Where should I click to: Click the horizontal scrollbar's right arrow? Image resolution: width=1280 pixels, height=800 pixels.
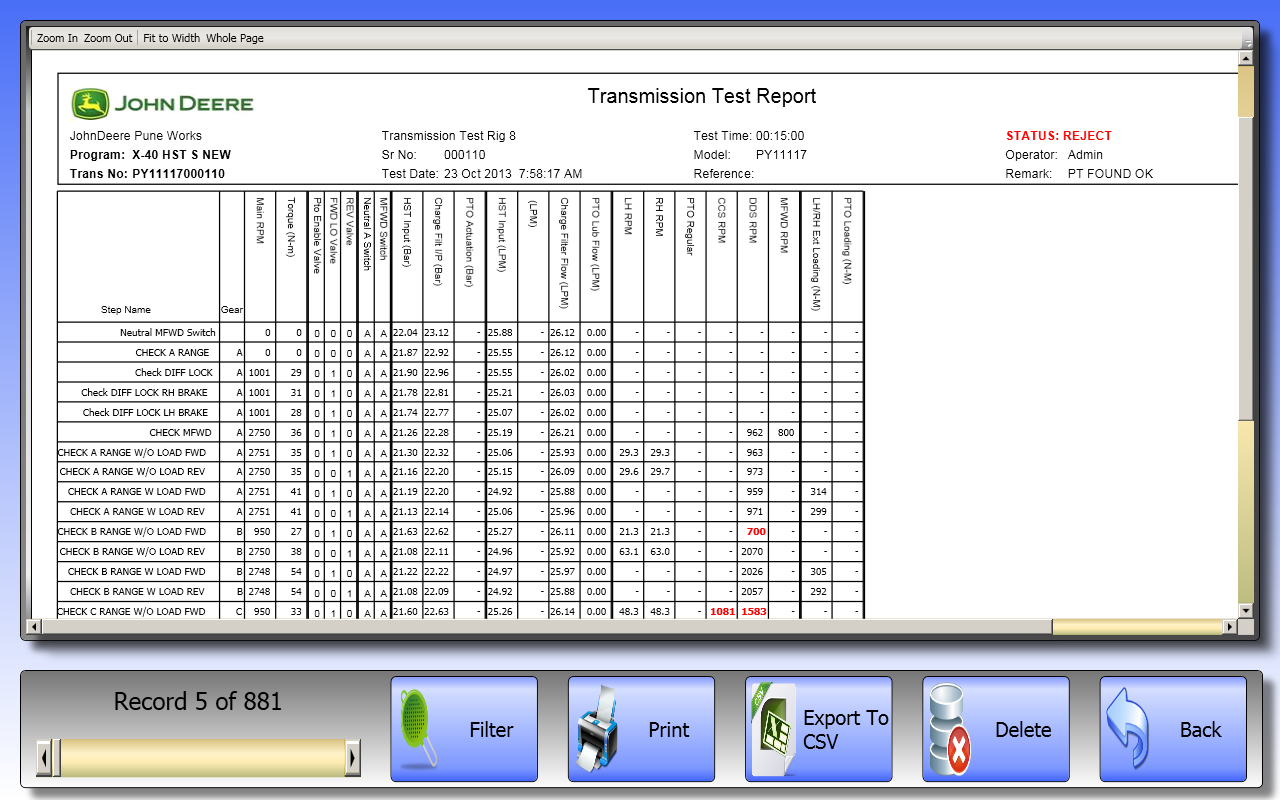click(1230, 627)
